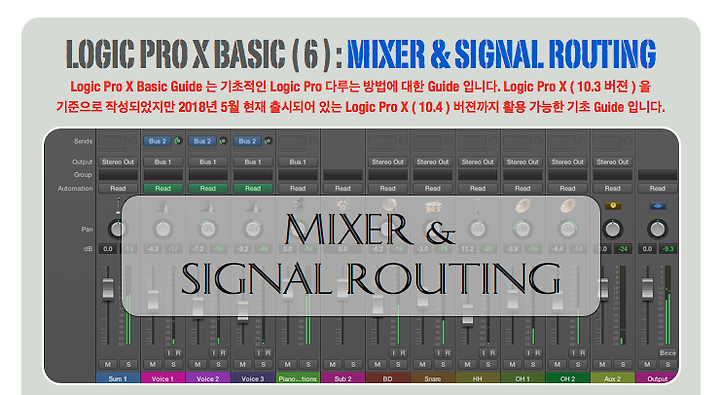The image size is (720, 395).
Task: Click the HH channel volume fader
Action: coord(467,315)
